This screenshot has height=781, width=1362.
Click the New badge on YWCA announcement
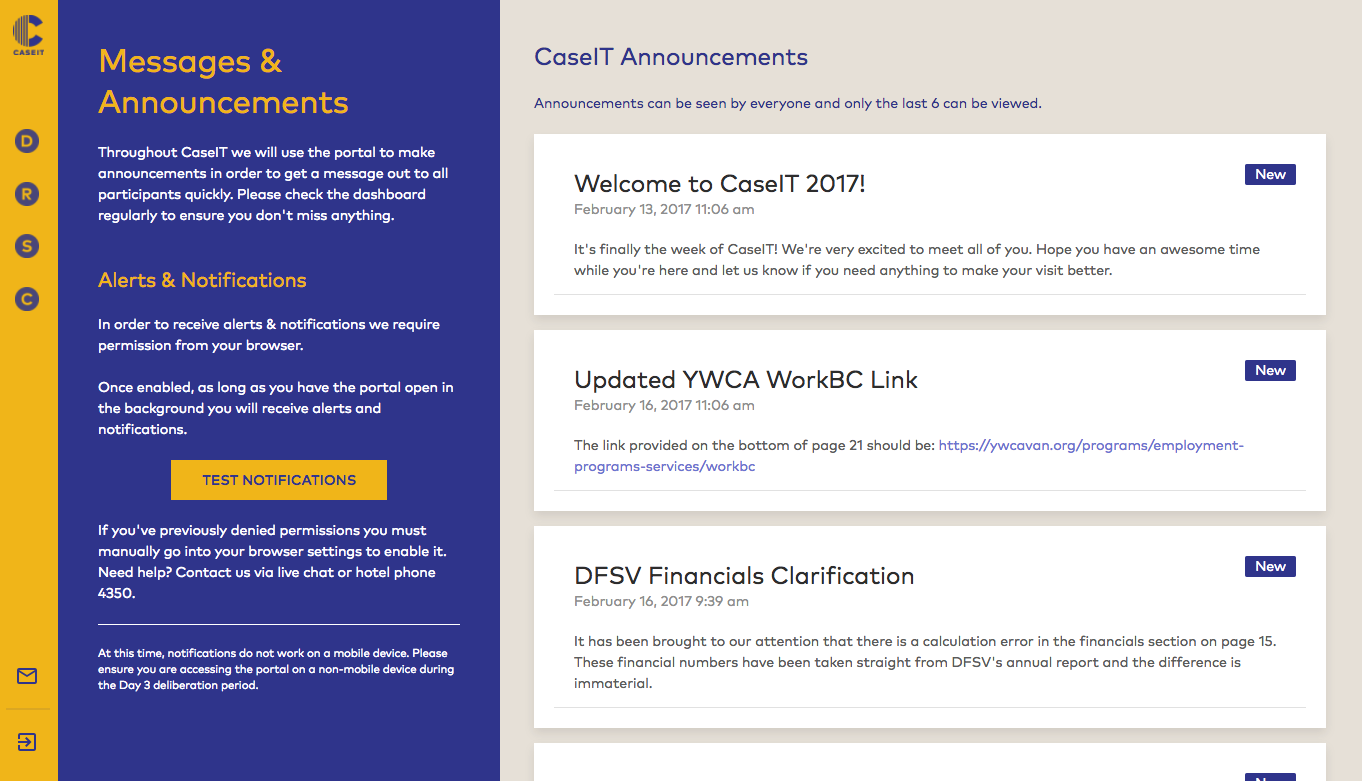(1269, 370)
